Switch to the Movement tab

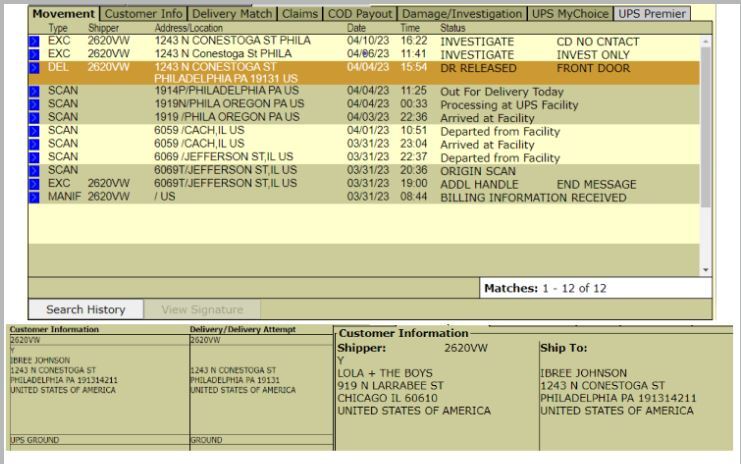64,14
